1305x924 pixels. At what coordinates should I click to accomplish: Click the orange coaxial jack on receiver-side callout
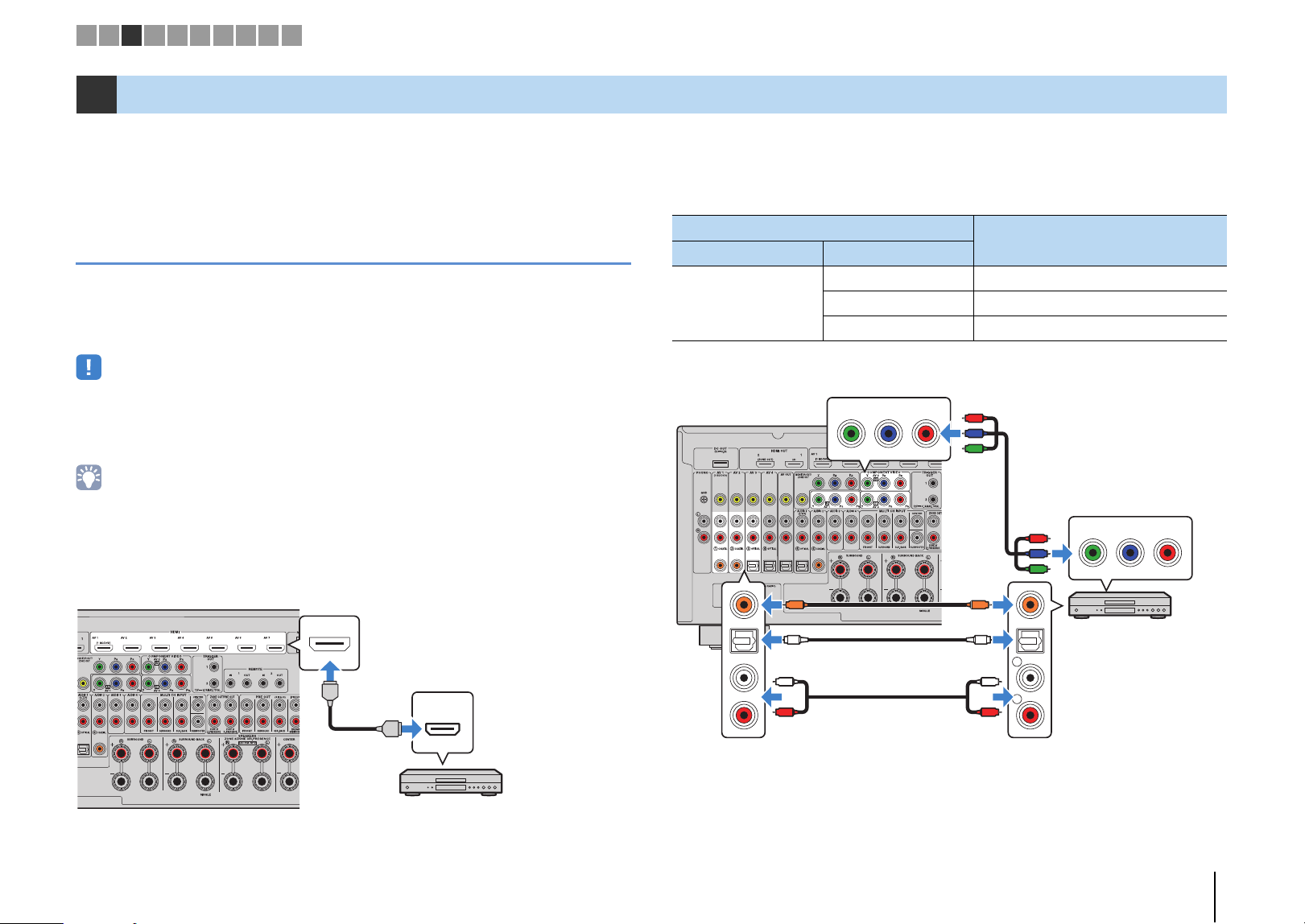743,603
